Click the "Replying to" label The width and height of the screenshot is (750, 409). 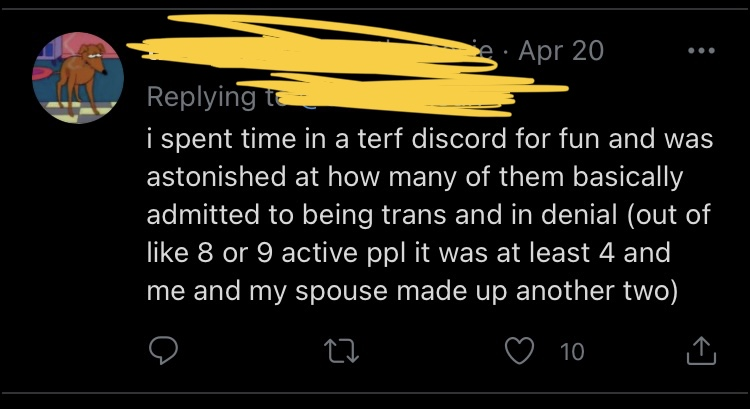200,97
